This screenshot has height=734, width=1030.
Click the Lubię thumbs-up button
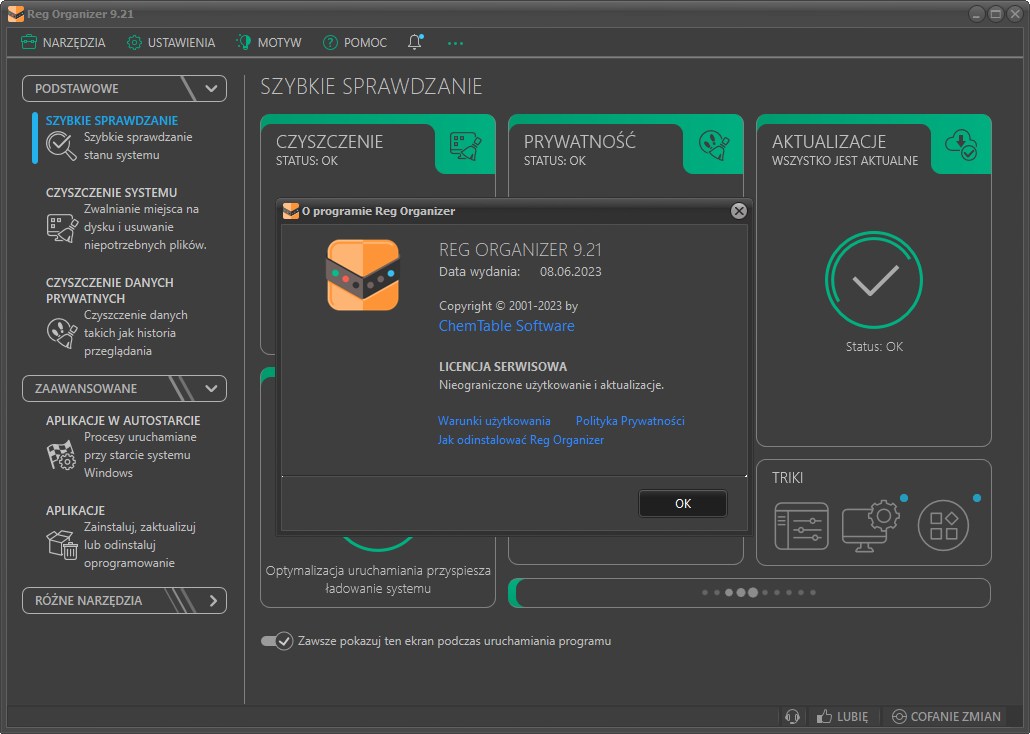(842, 716)
